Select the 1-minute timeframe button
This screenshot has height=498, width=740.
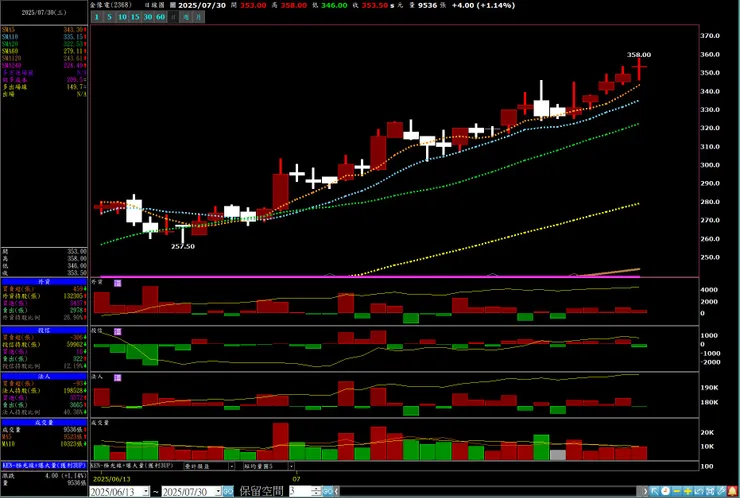point(96,17)
